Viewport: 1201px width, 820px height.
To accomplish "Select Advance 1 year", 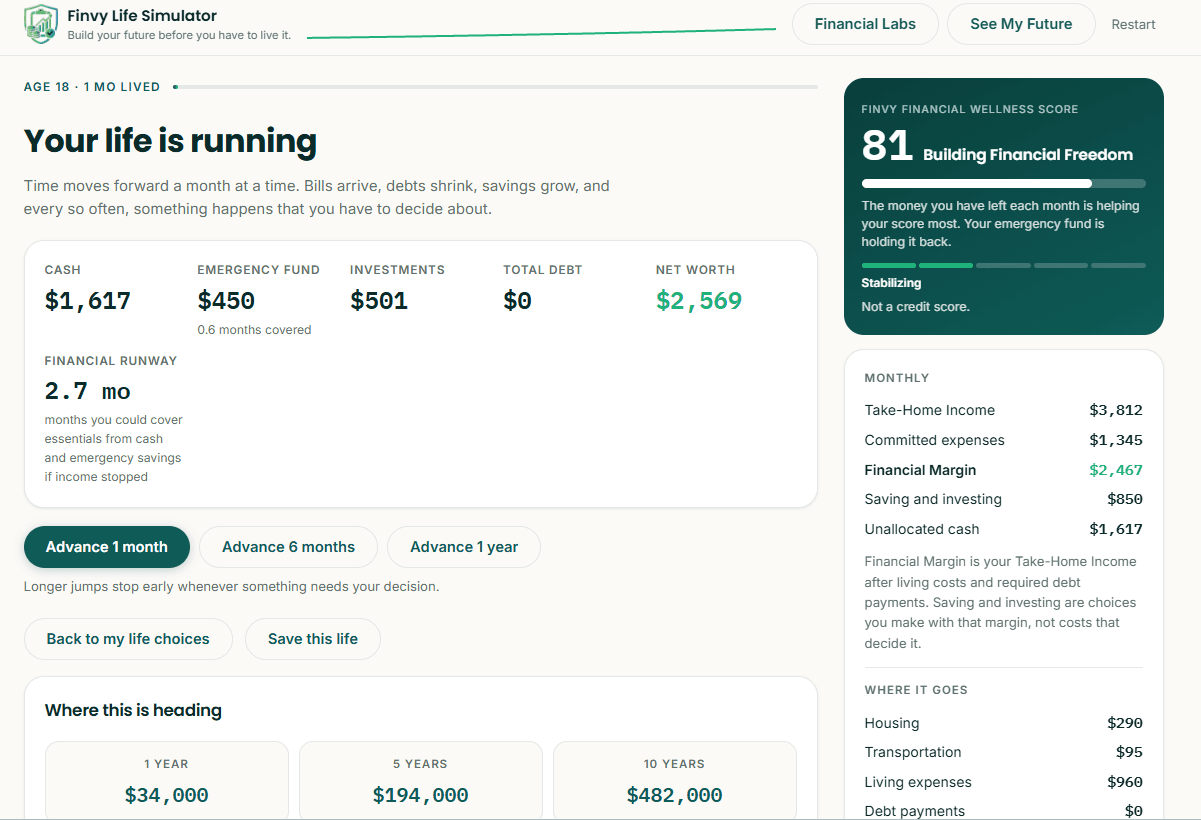I will click(464, 547).
